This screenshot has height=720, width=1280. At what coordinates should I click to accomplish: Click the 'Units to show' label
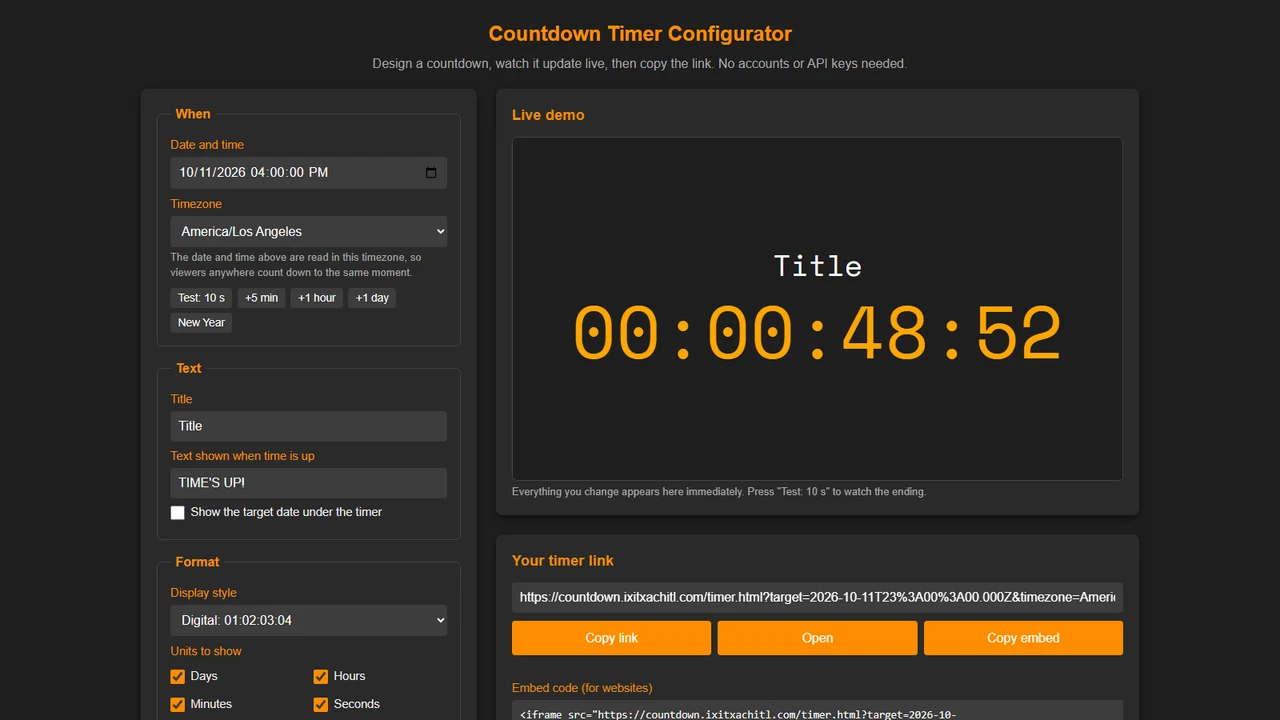tap(206, 651)
